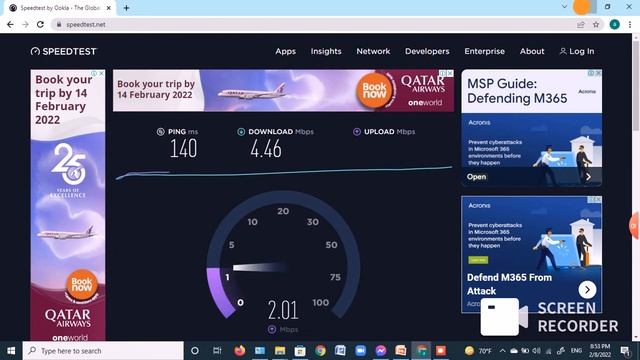Viewport: 640px width, 360px height.
Task: Open File Explorer from the taskbar
Action: (x=280, y=351)
